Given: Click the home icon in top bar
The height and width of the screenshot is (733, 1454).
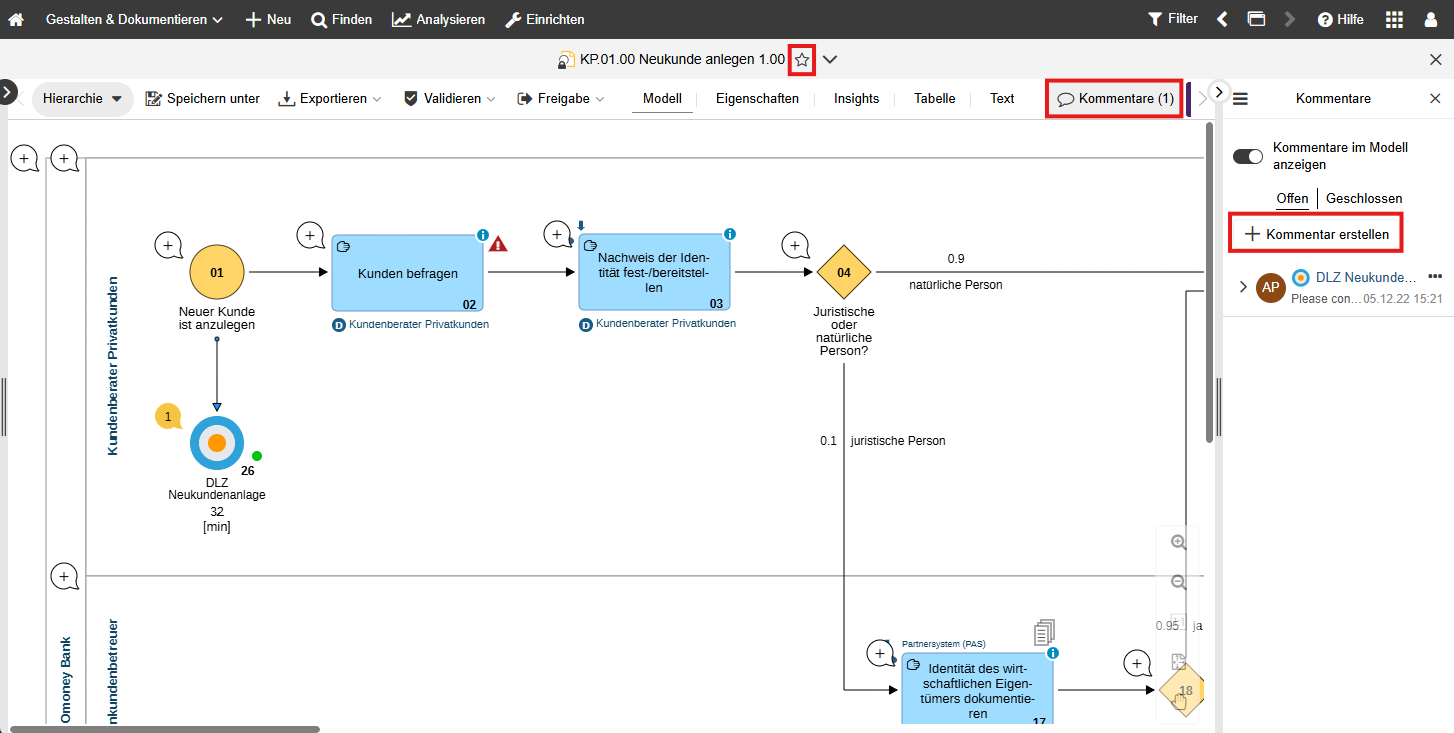Looking at the screenshot, I should tap(16, 19).
